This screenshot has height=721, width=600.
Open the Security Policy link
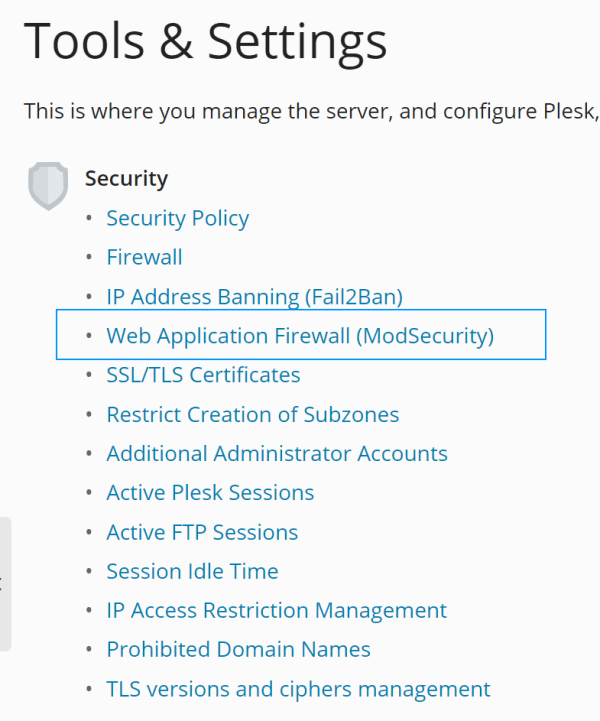[177, 218]
